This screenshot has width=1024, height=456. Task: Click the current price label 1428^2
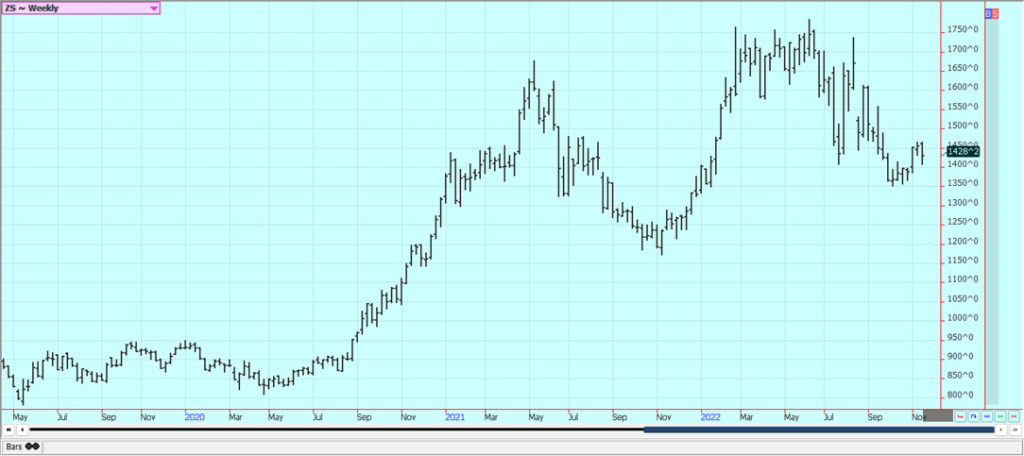tap(963, 152)
